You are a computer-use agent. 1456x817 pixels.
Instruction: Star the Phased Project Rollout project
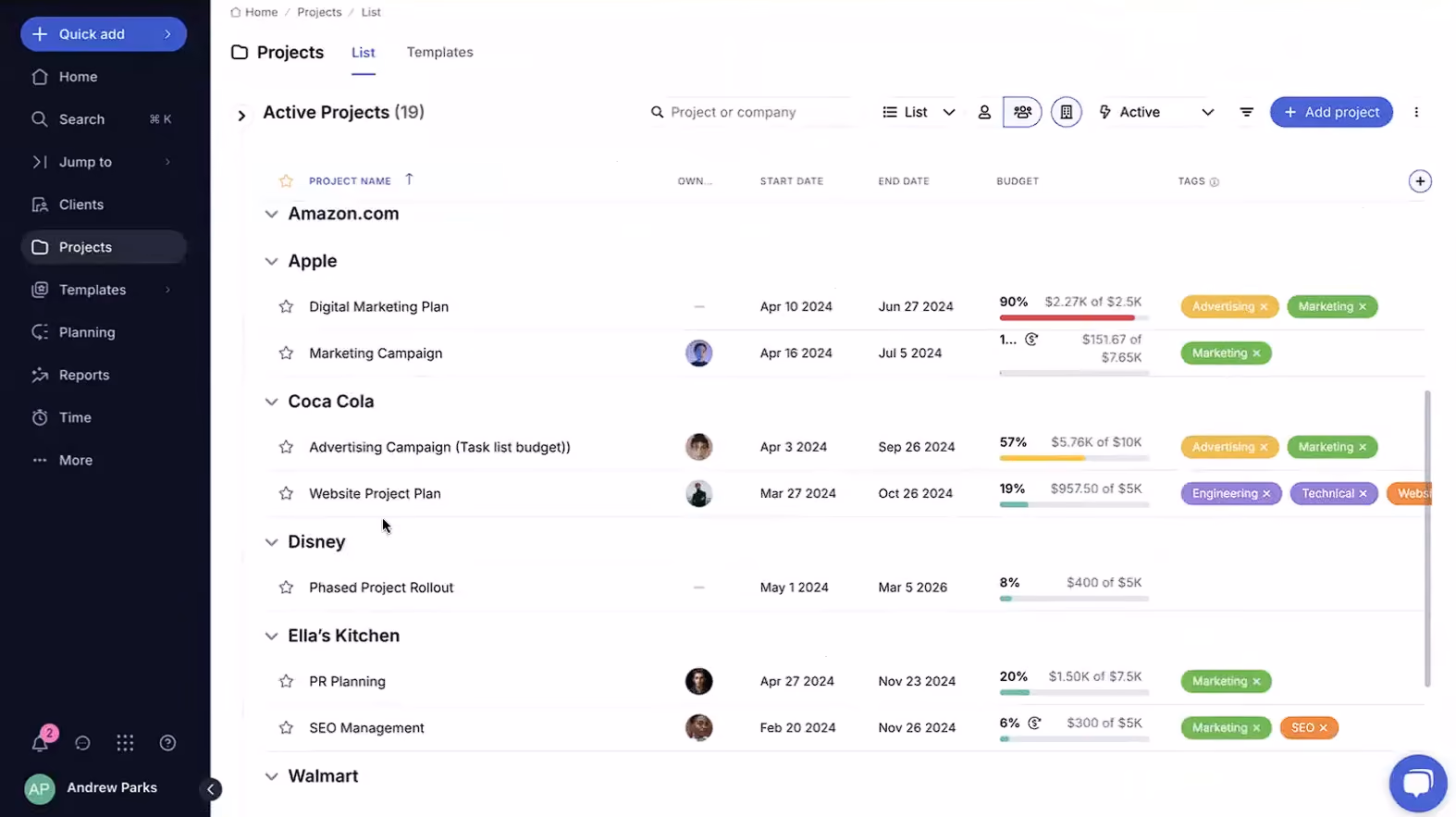(286, 588)
